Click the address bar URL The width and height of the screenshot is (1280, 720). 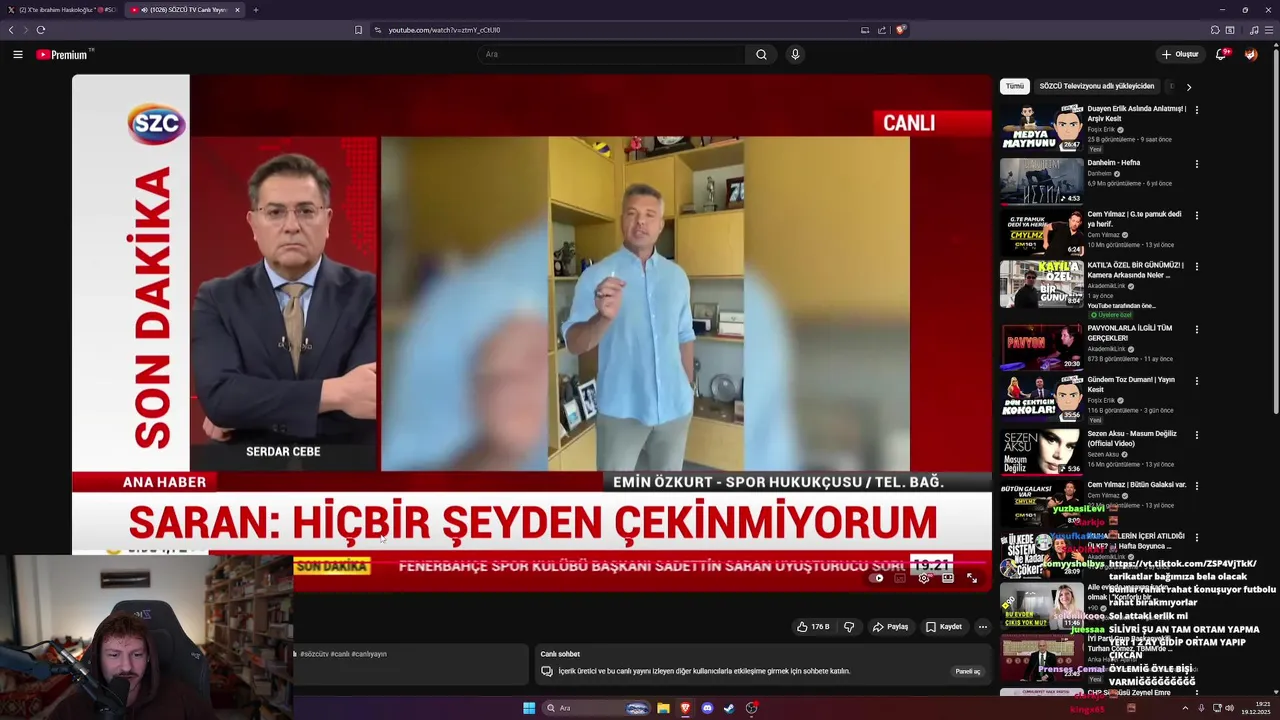(x=444, y=30)
